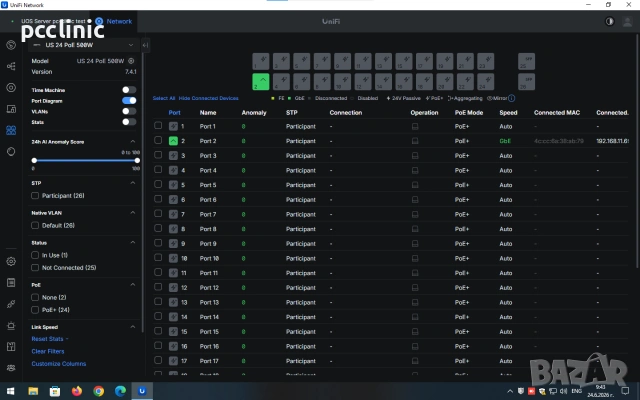
Task: Open the Client Devices icon in sidebar
Action: (11, 109)
